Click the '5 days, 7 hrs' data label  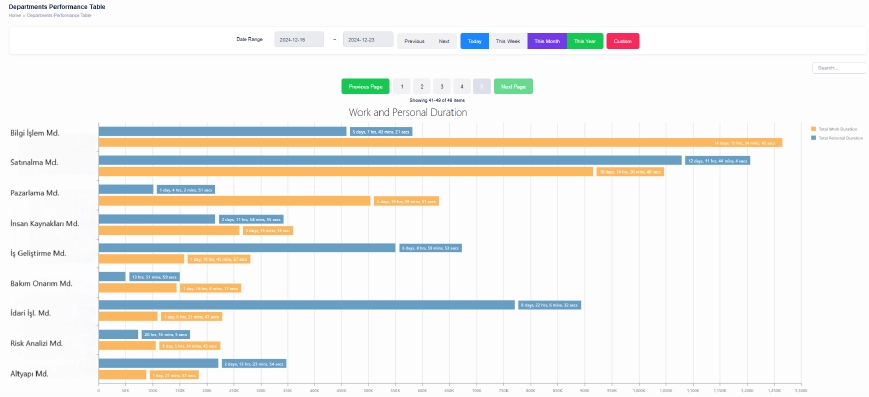[381, 131]
